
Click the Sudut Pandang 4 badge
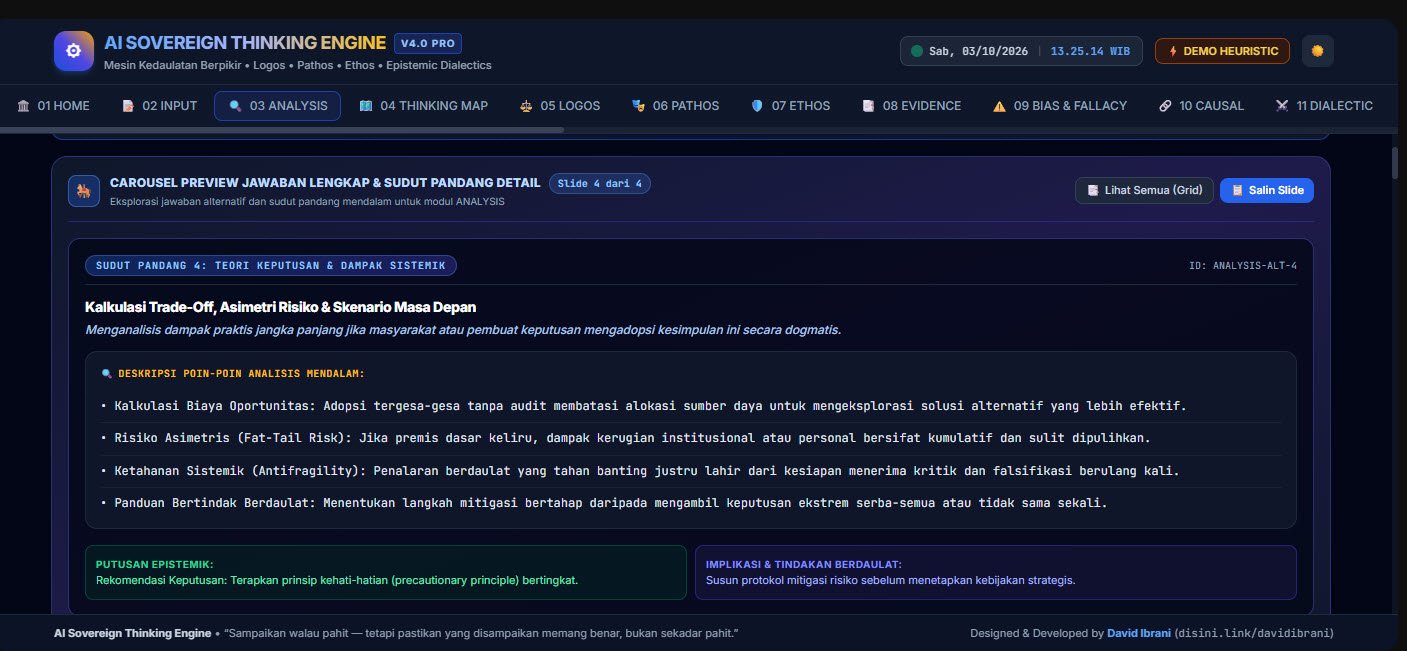click(271, 265)
